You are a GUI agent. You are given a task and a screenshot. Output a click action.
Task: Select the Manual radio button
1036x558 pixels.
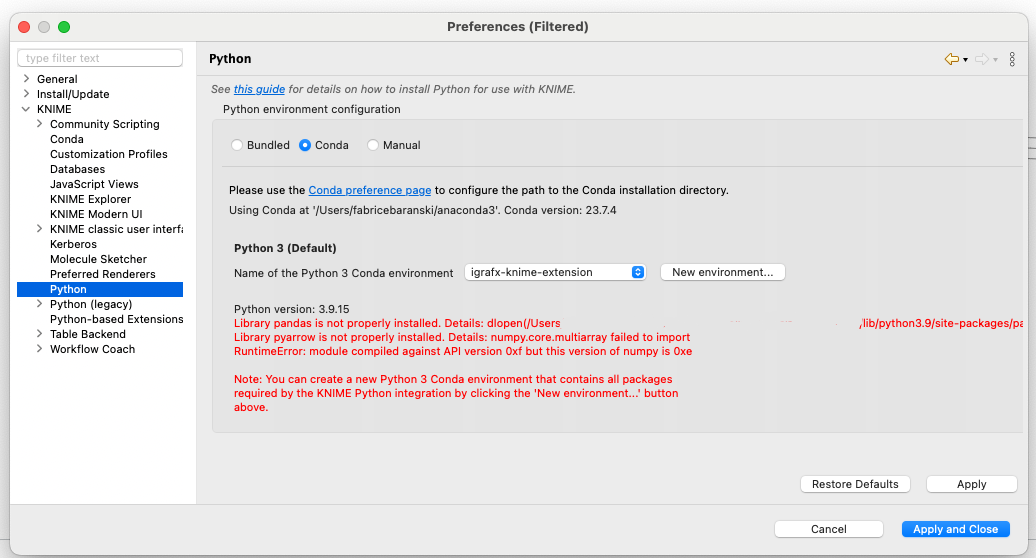(x=373, y=145)
